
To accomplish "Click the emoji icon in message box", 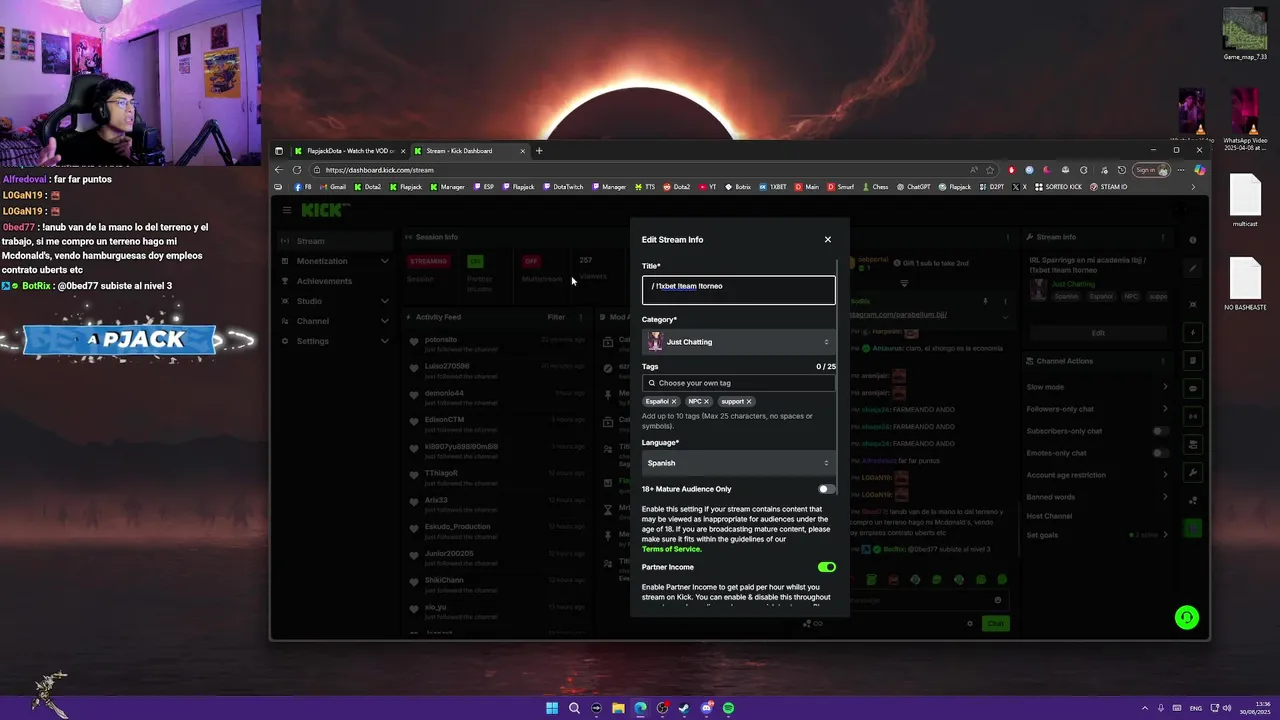I will click(998, 600).
